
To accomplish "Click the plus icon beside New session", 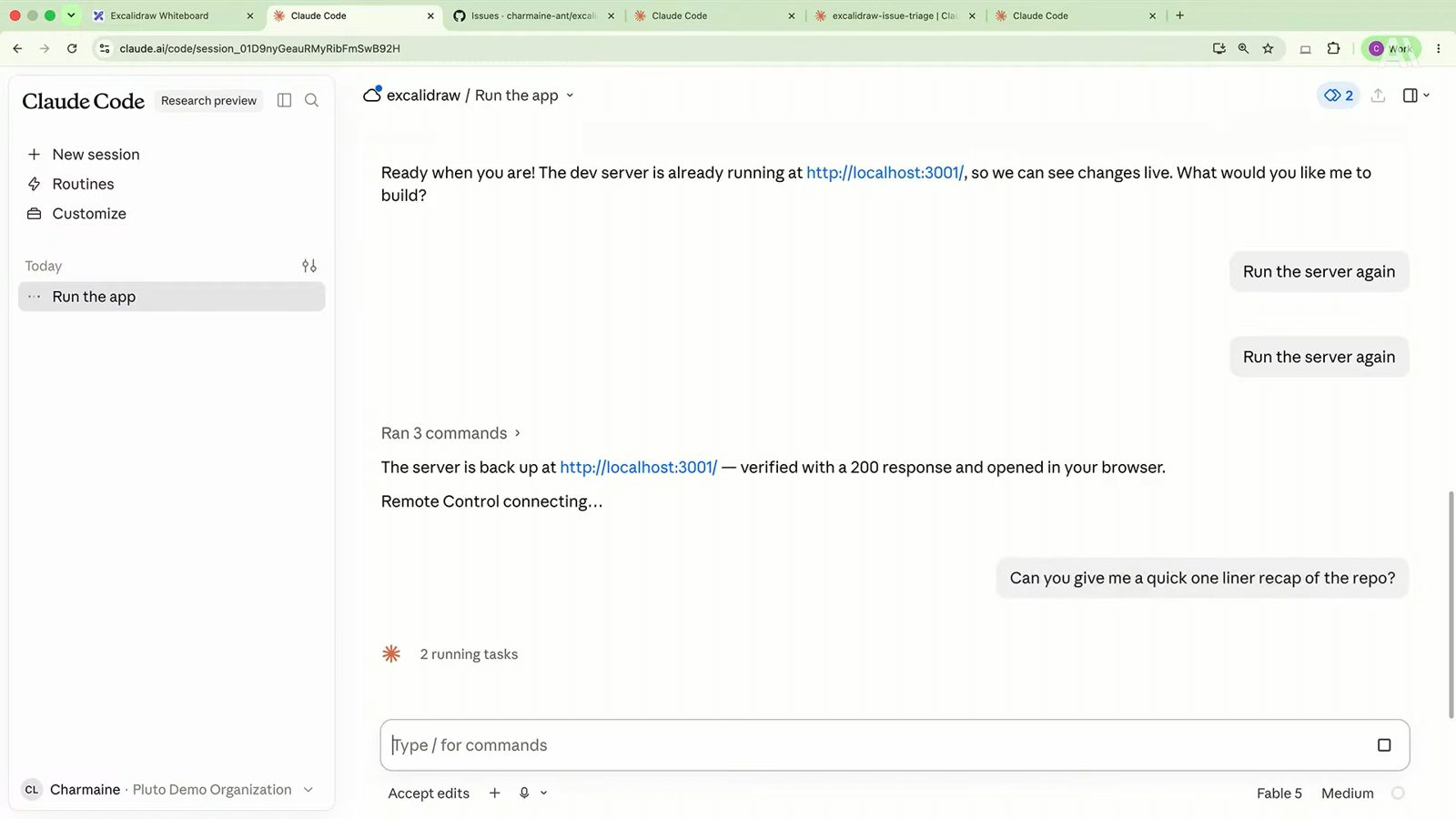I will coord(34,155).
